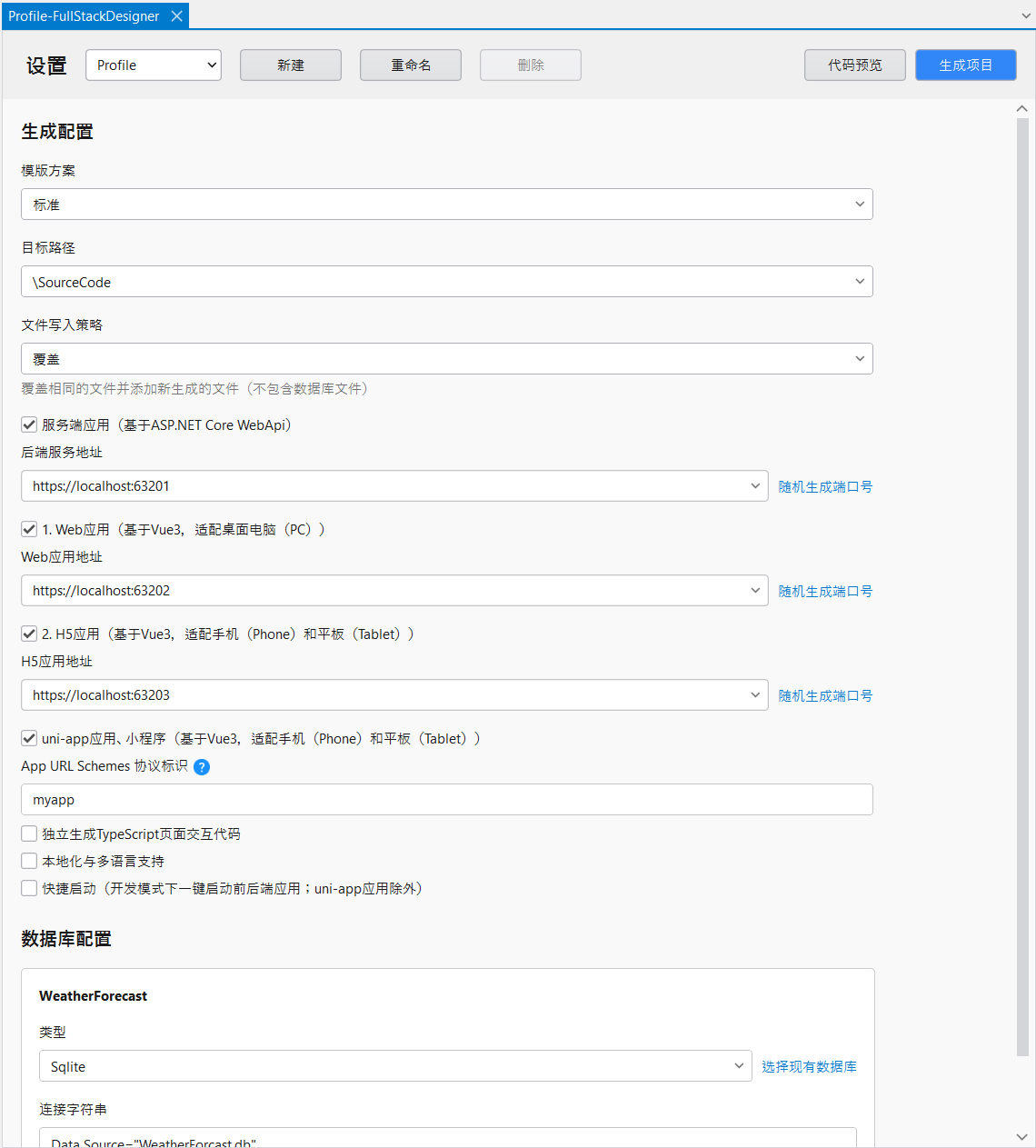This screenshot has height=1148, width=1036.
Task: Open the Profile selector dropdown
Action: (x=154, y=65)
